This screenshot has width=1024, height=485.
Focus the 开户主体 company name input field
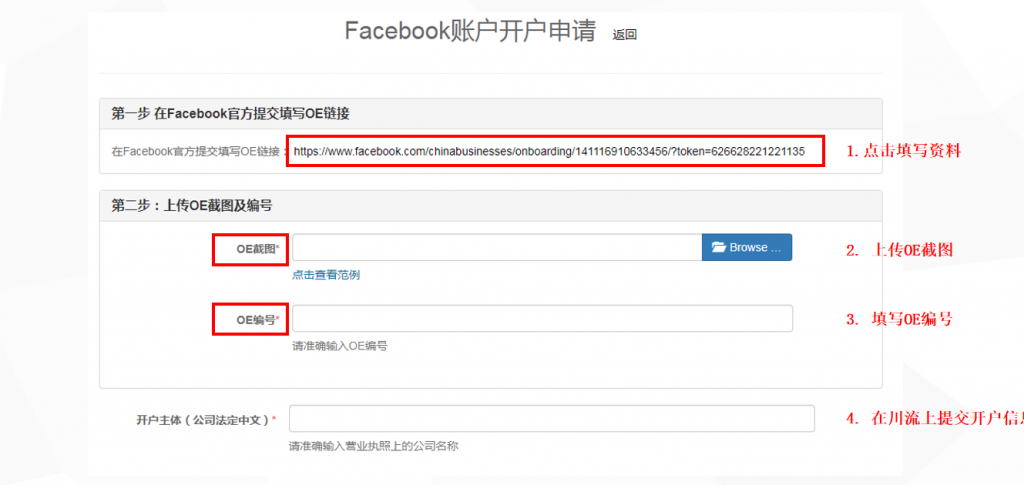(552, 418)
